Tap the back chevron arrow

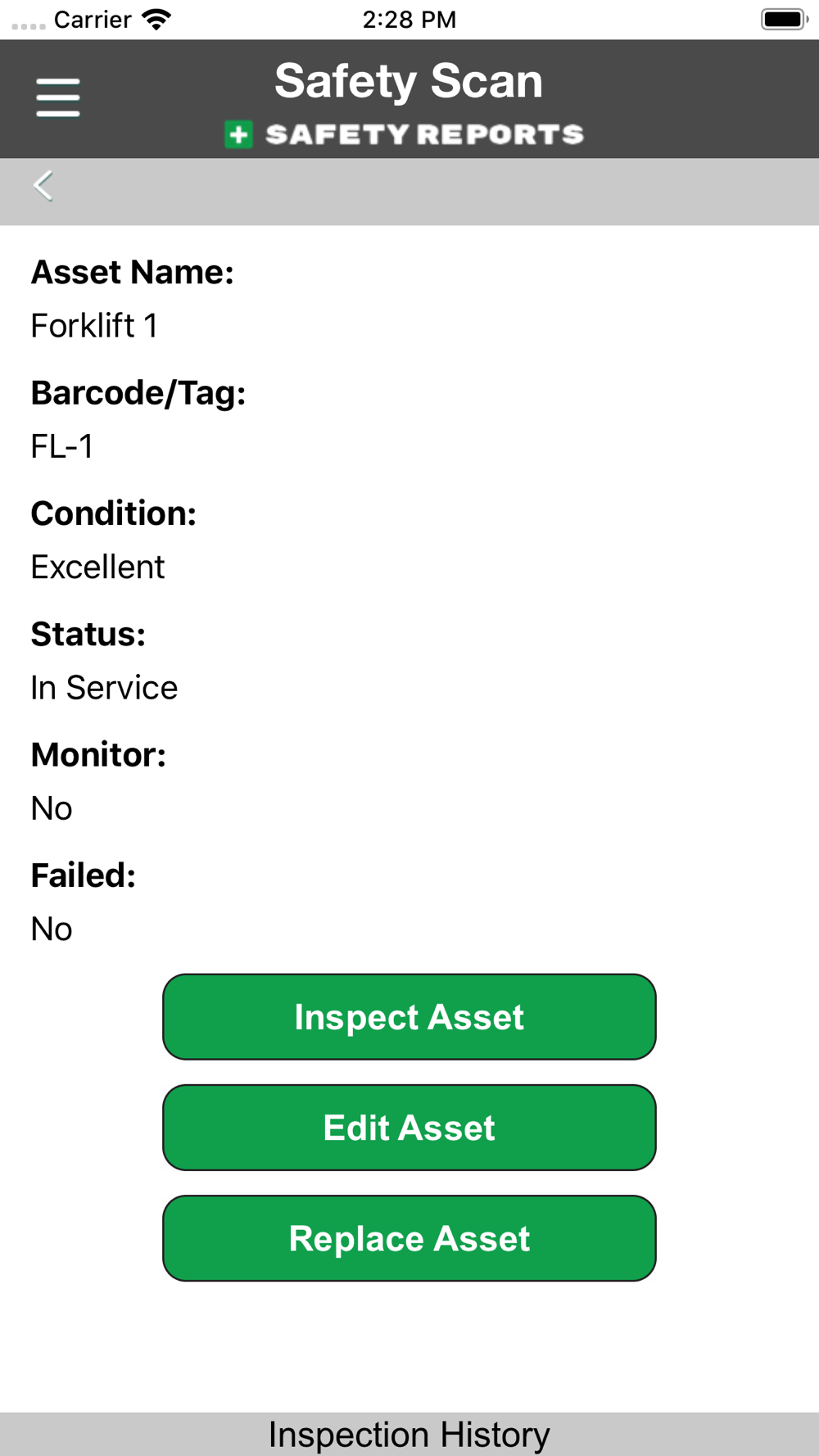(x=43, y=186)
